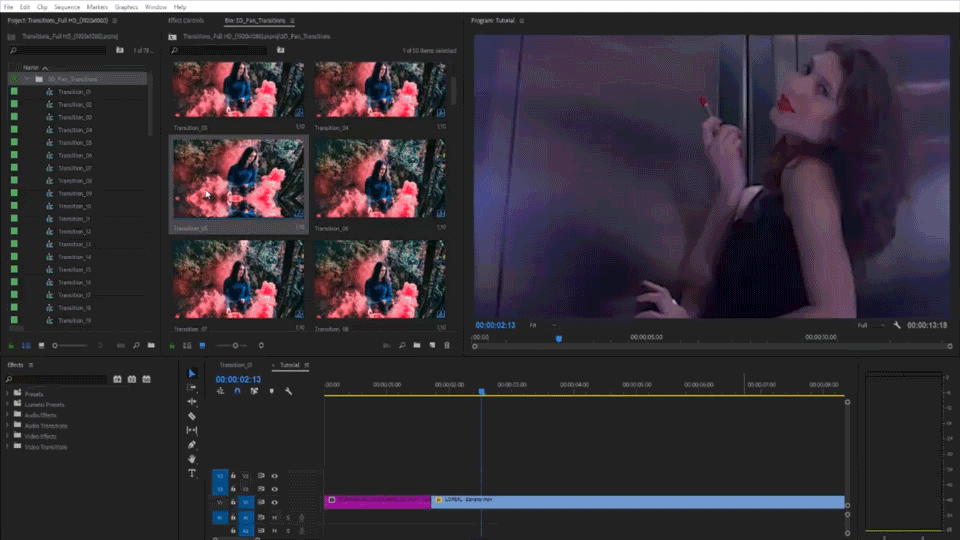Click the Add Marker icon in timeline
The height and width of the screenshot is (540, 960).
coord(271,391)
